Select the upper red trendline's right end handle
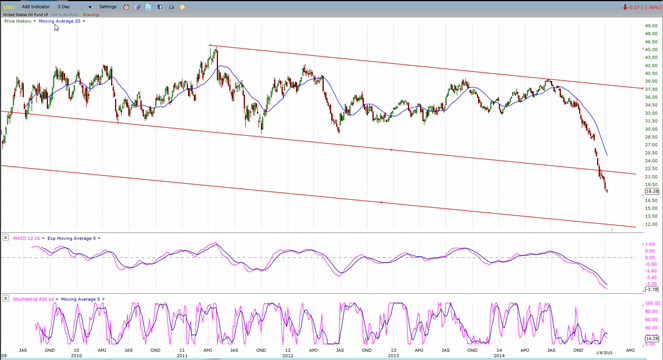The image size is (663, 360). [x=643, y=89]
